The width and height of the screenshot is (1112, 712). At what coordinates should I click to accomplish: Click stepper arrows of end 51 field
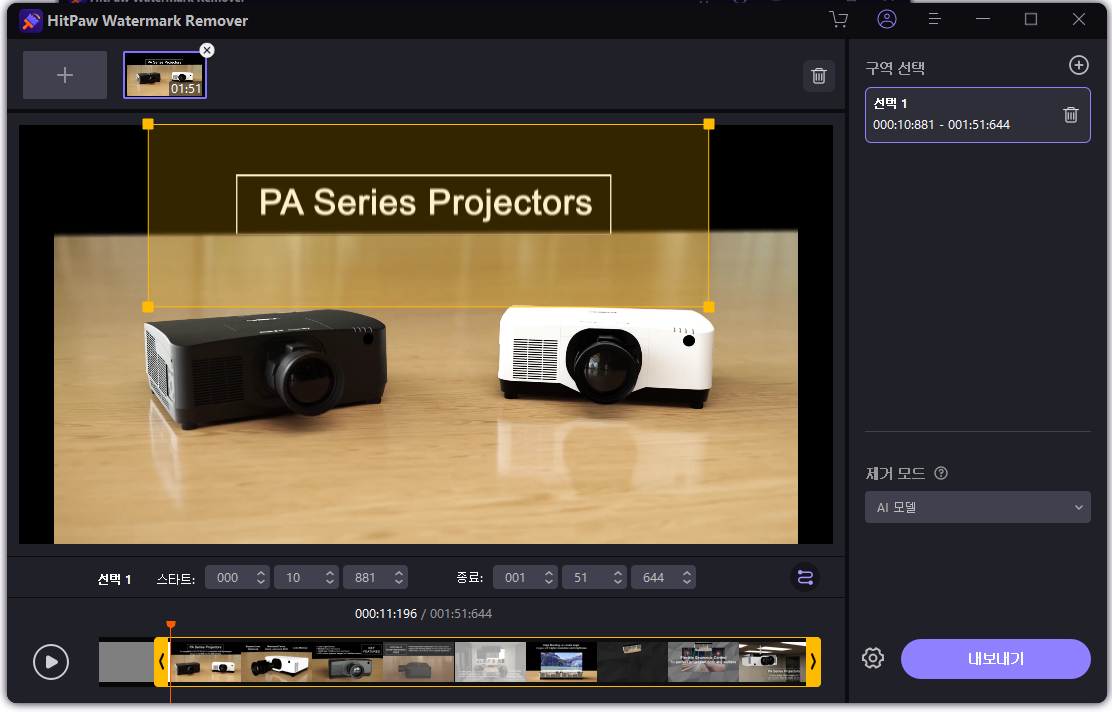618,577
